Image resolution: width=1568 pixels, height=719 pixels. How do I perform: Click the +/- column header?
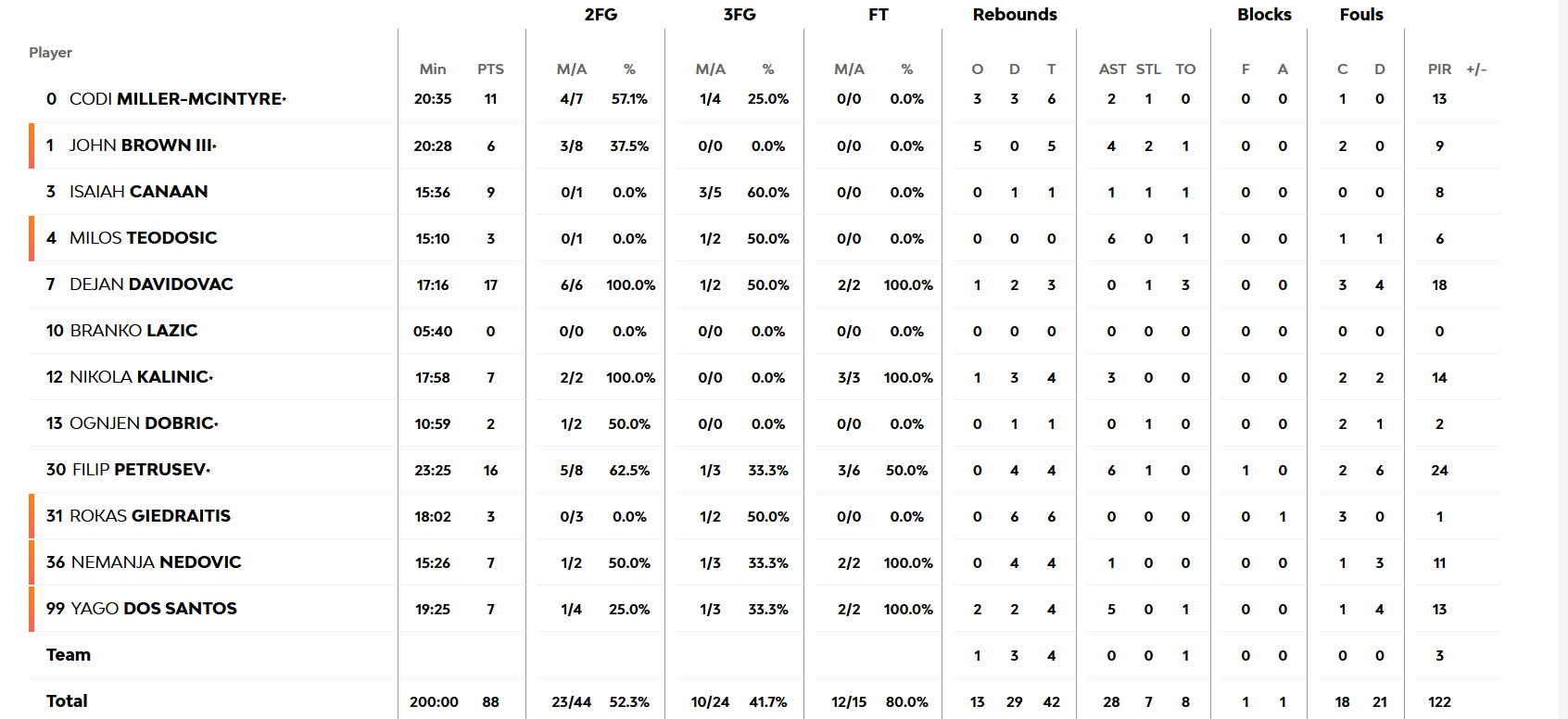click(1476, 69)
